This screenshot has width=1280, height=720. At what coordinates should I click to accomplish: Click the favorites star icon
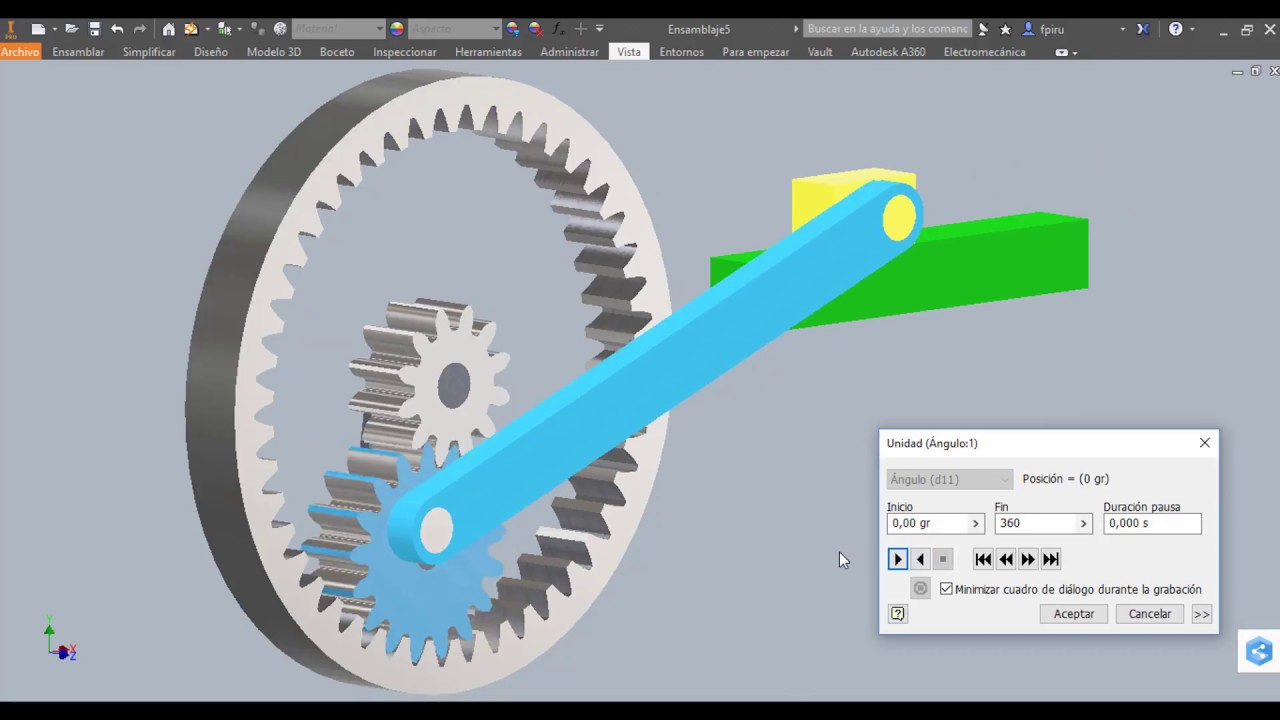pos(1006,29)
